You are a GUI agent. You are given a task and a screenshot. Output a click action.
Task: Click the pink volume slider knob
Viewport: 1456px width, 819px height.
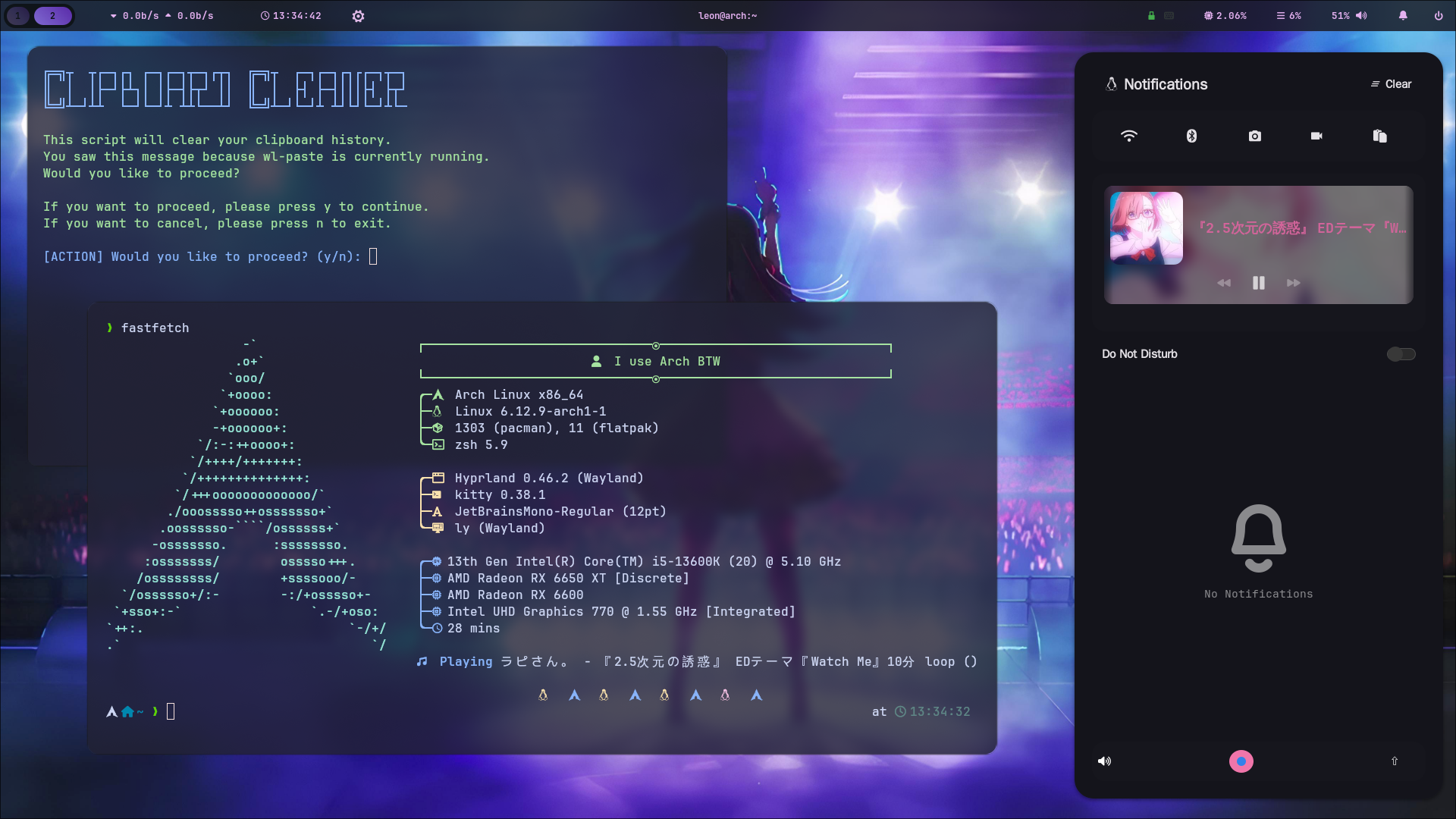pos(1241,761)
